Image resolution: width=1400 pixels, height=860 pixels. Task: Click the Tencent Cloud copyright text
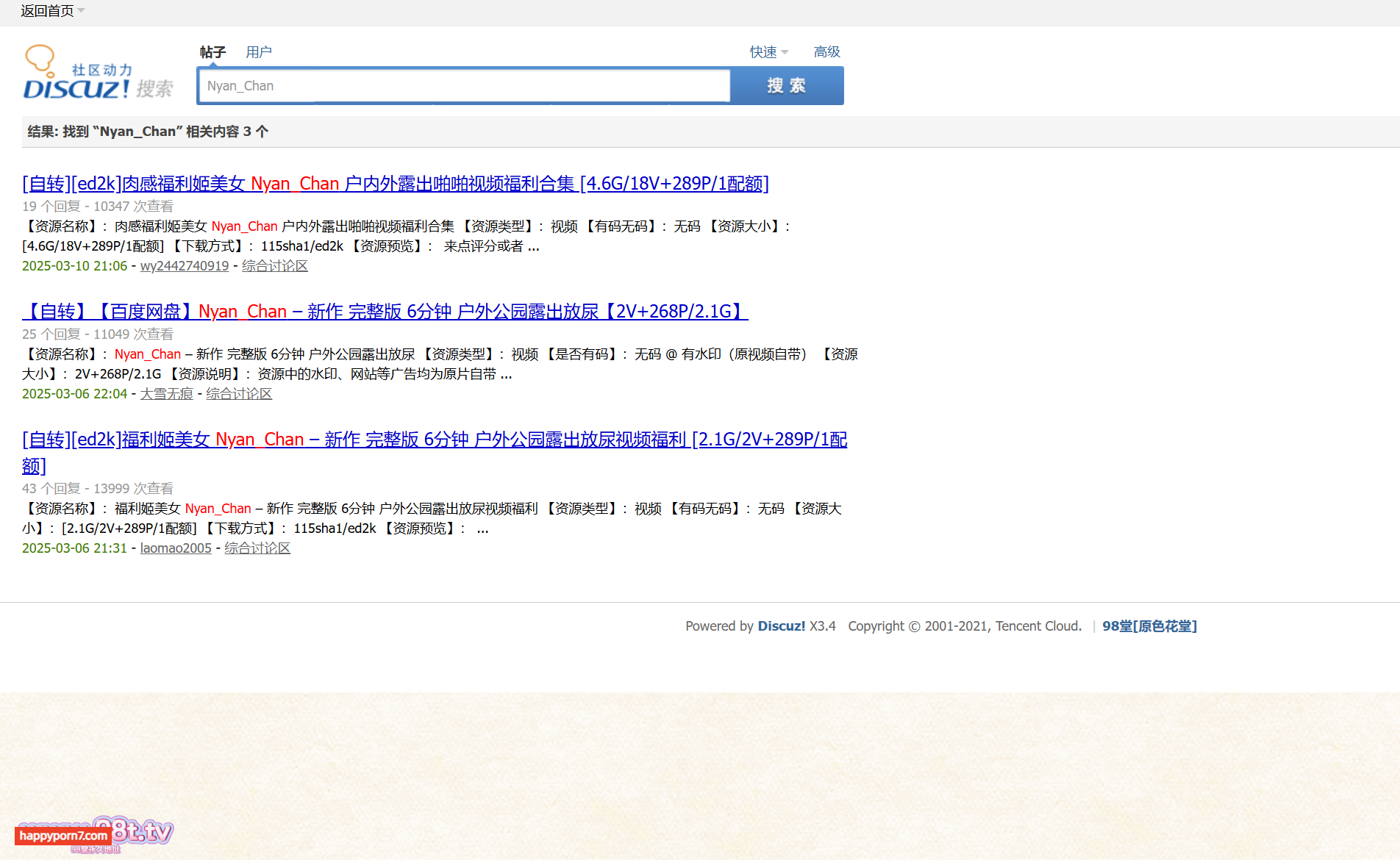click(965, 626)
